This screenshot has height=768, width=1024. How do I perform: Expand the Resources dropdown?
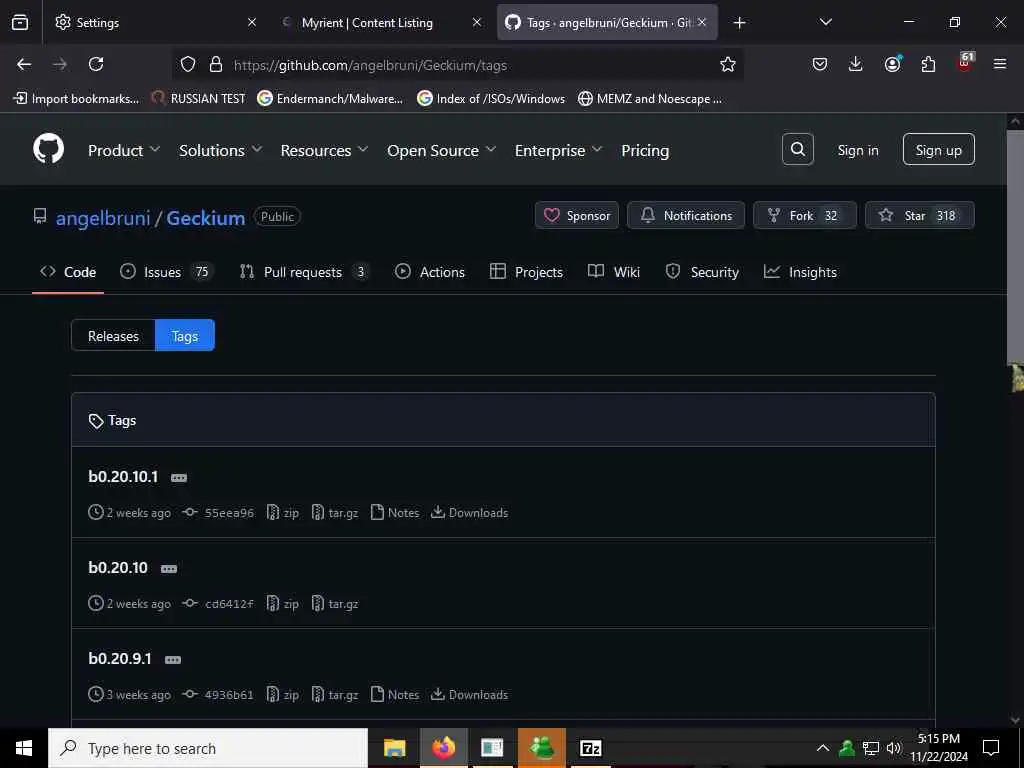[324, 150]
